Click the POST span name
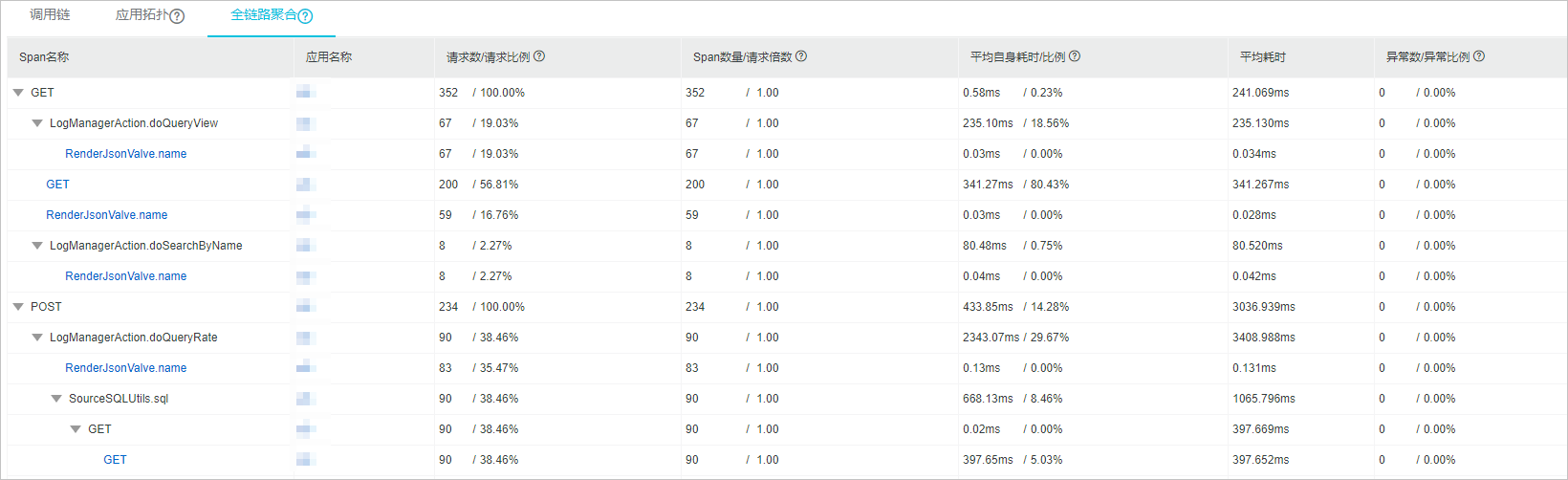 [x=46, y=307]
